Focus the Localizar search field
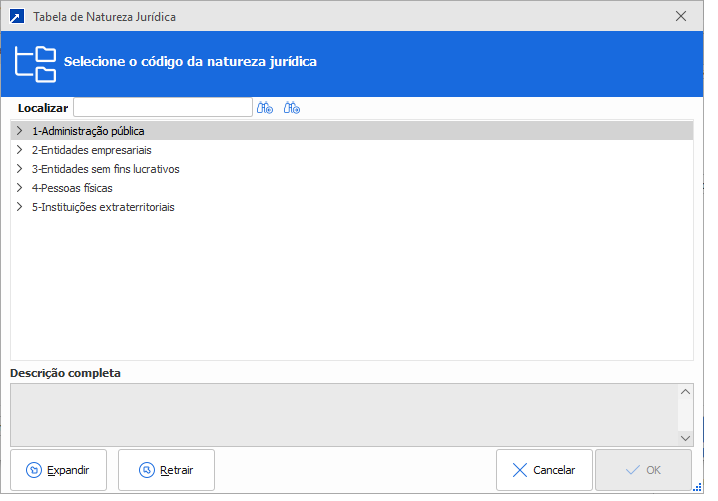This screenshot has height=501, width=718. pos(162,108)
